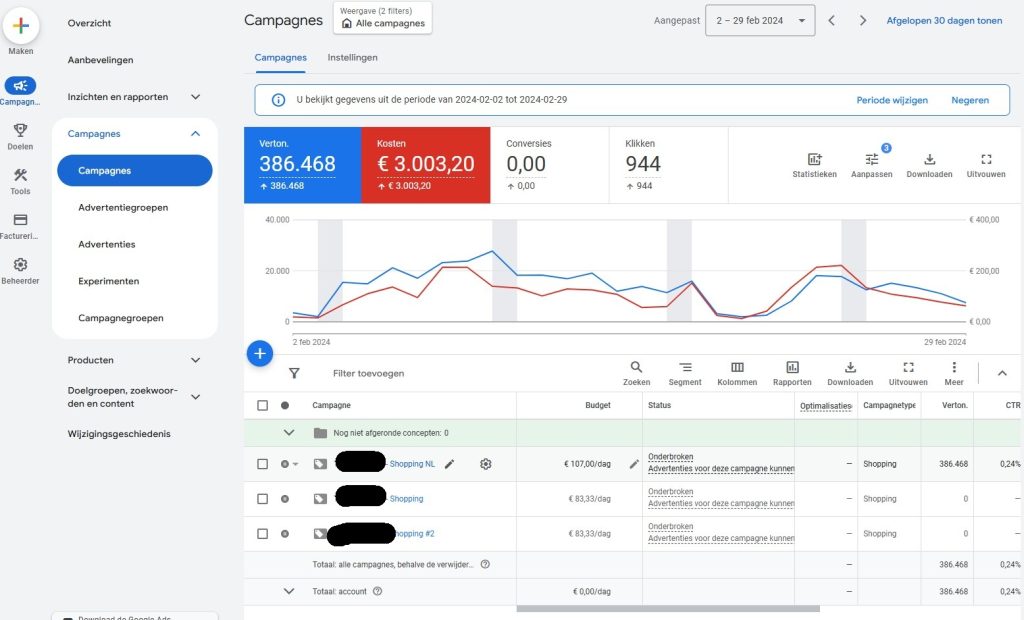Collapse the table toolbar chevron up
The image size is (1024, 620).
1002,373
